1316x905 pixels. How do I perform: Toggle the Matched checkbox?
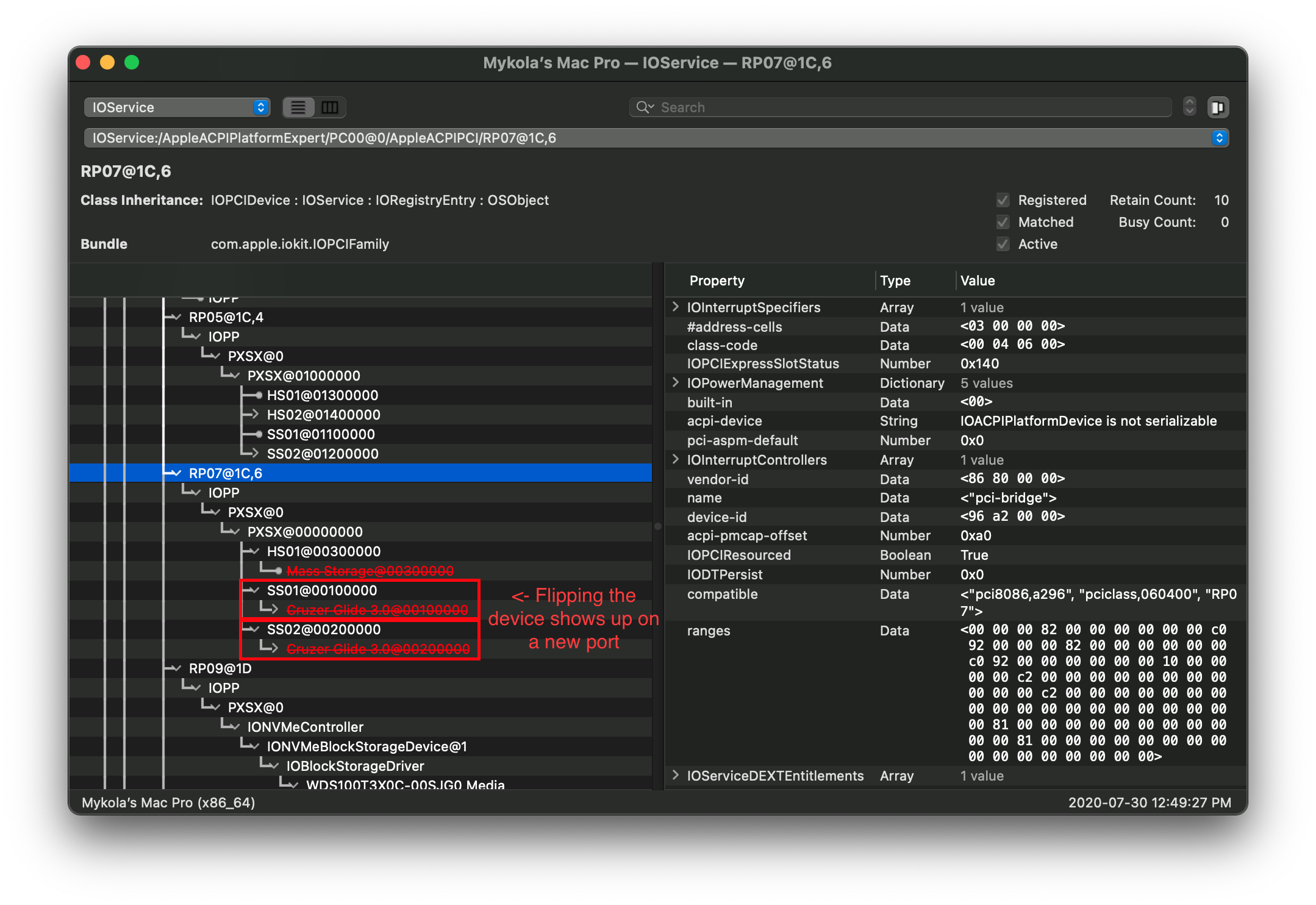pos(1003,222)
